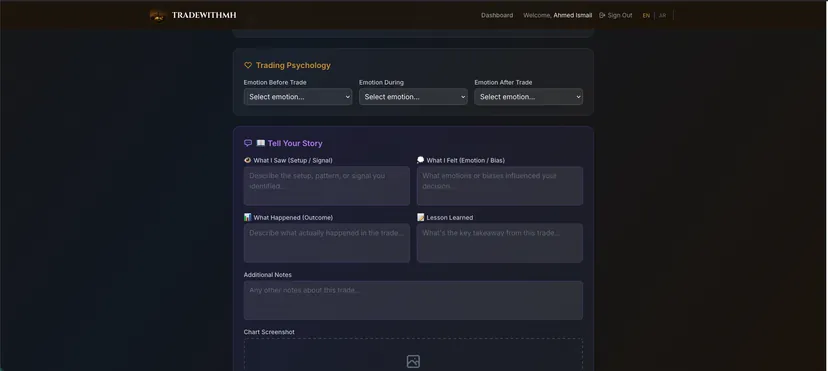
Task: Click the TRADEWITHMH brand name
Action: (x=204, y=15)
